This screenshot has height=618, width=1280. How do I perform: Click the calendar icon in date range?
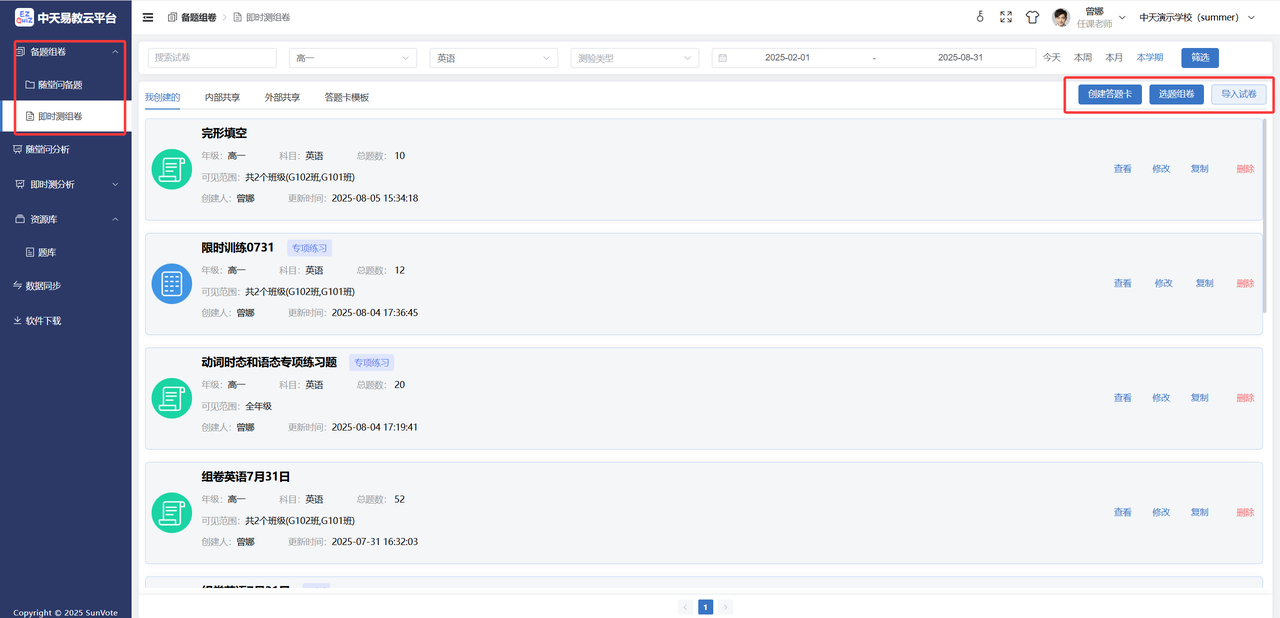[722, 58]
